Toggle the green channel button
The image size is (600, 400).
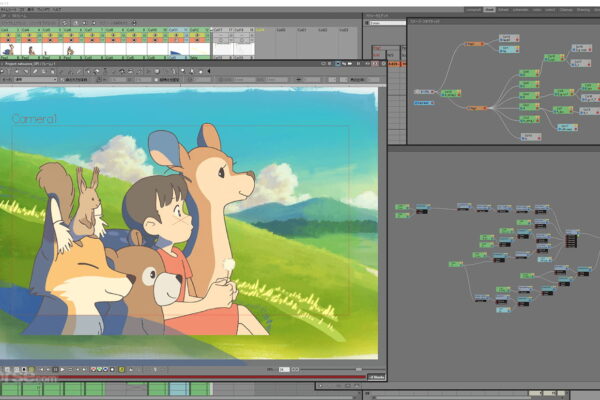tap(99, 369)
